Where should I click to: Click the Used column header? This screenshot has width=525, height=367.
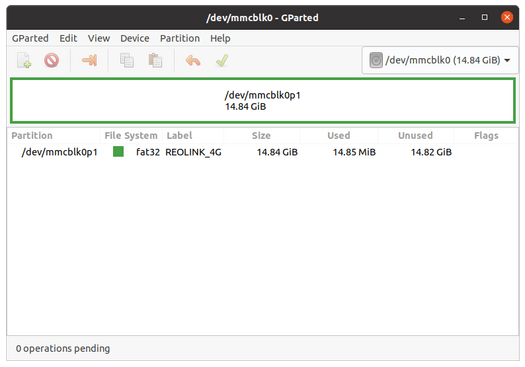point(339,136)
